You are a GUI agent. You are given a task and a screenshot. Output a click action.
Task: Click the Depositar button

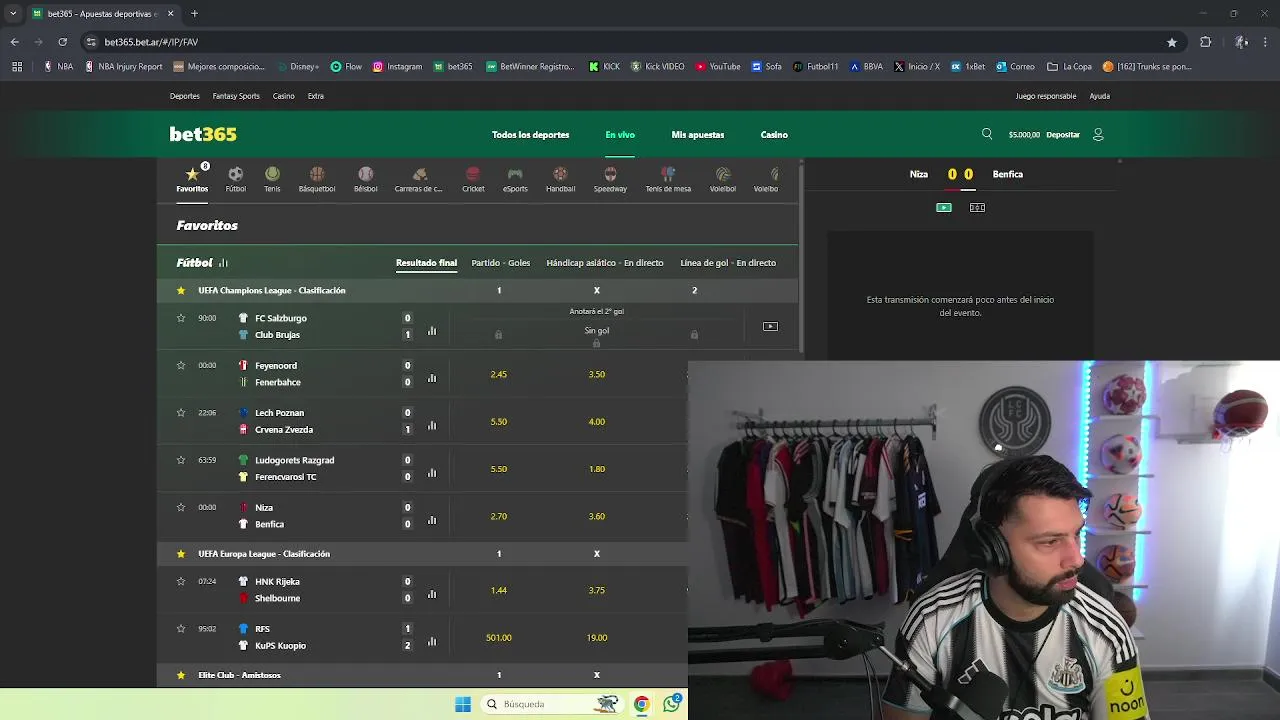(1063, 135)
